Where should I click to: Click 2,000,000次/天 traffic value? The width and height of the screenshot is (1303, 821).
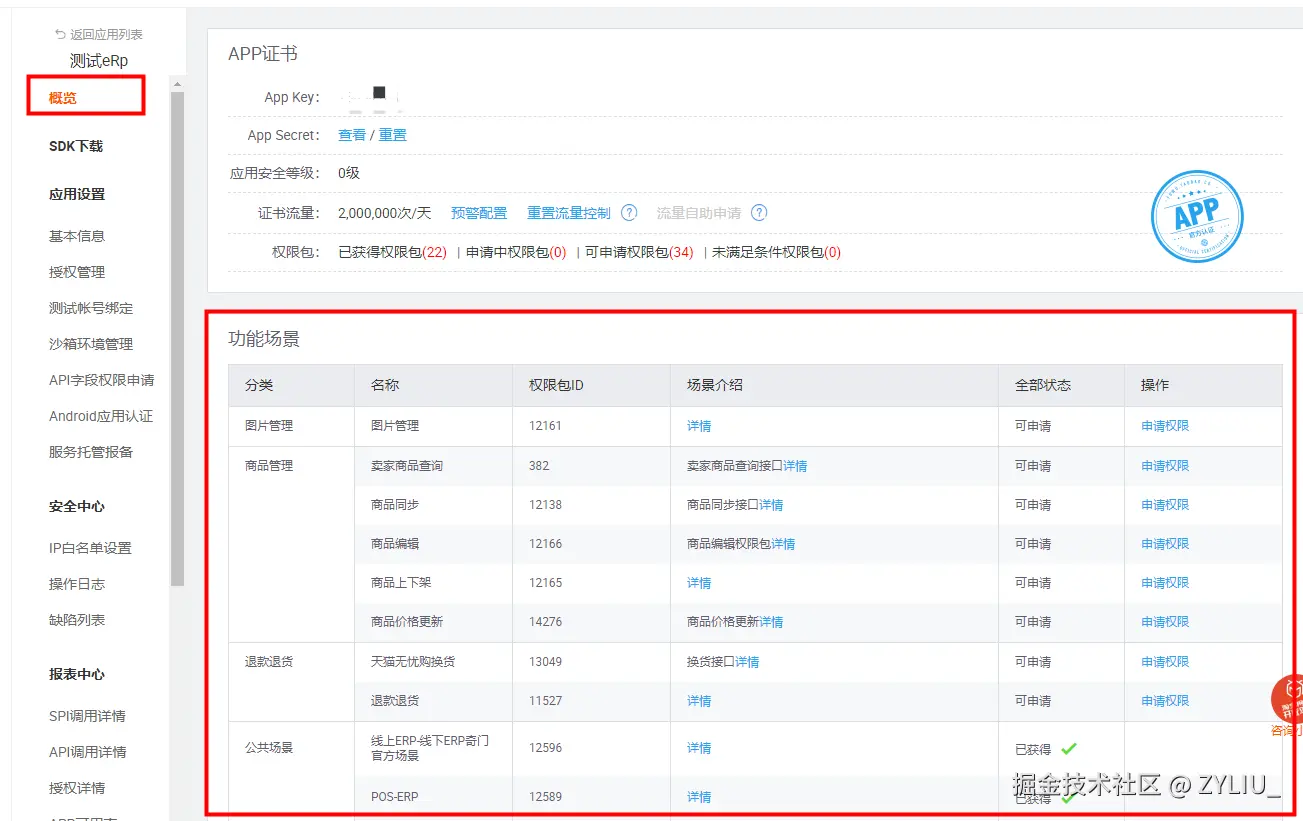tap(385, 213)
